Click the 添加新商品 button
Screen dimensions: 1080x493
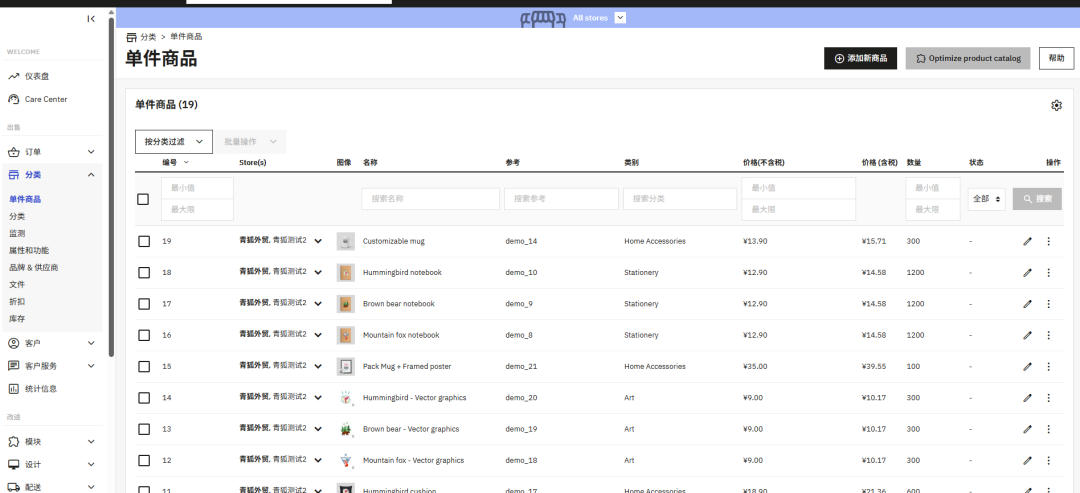click(860, 59)
